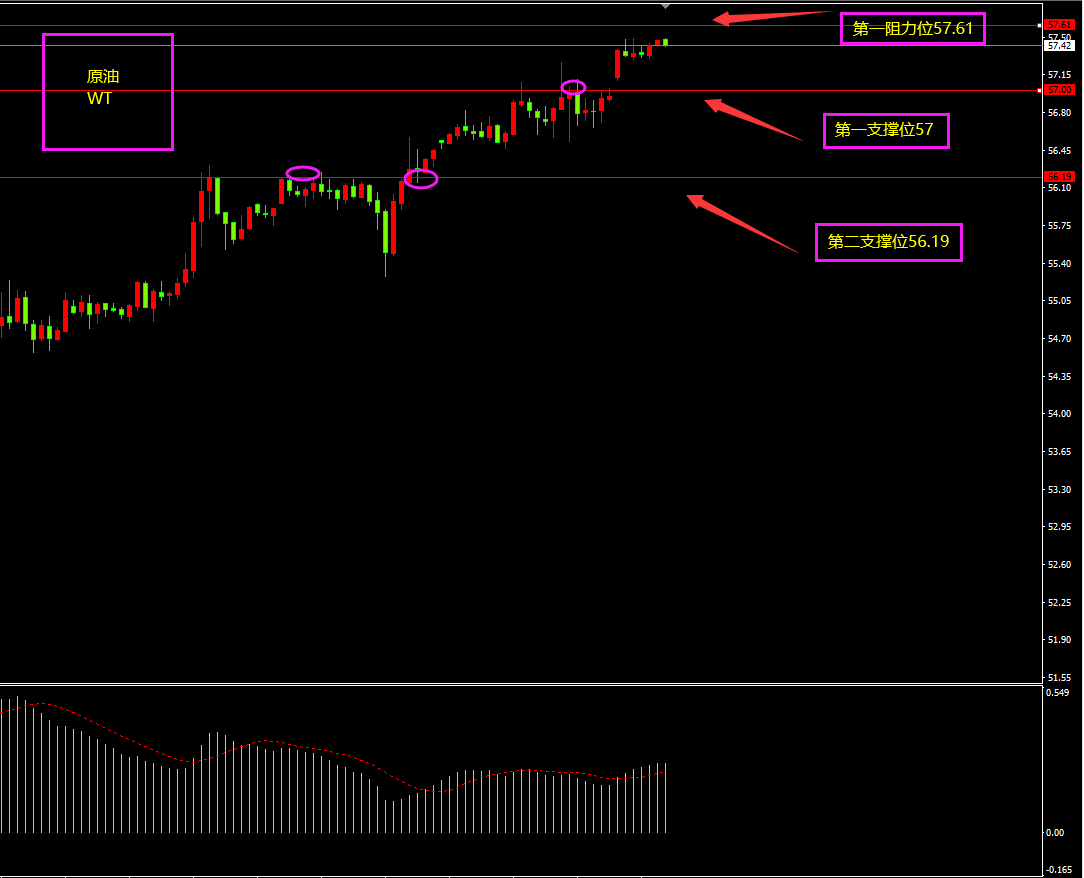
Task: Select the red arrow pointing to 57.61 line
Action: tap(770, 16)
